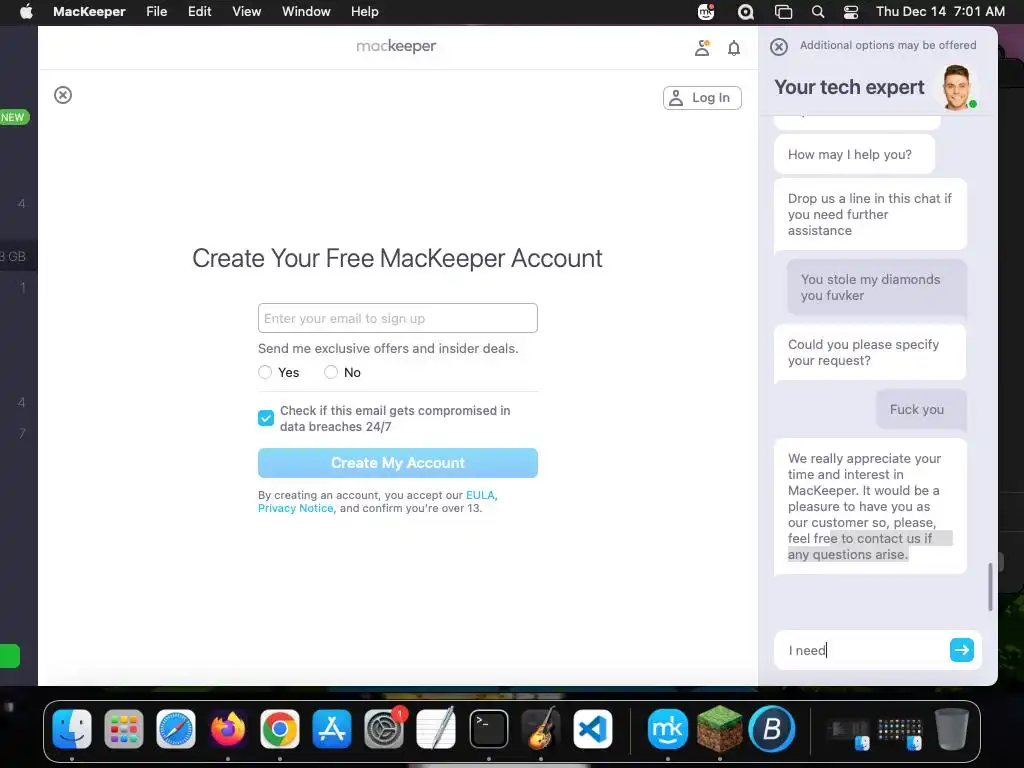The width and height of the screenshot is (1024, 768).
Task: Click the email sign up field
Action: coord(398,318)
